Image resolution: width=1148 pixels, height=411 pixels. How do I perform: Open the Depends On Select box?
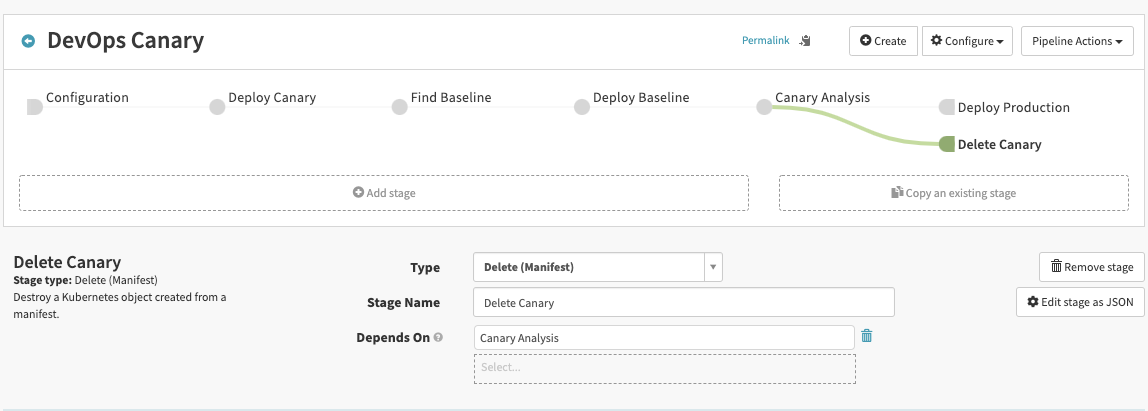coord(664,368)
